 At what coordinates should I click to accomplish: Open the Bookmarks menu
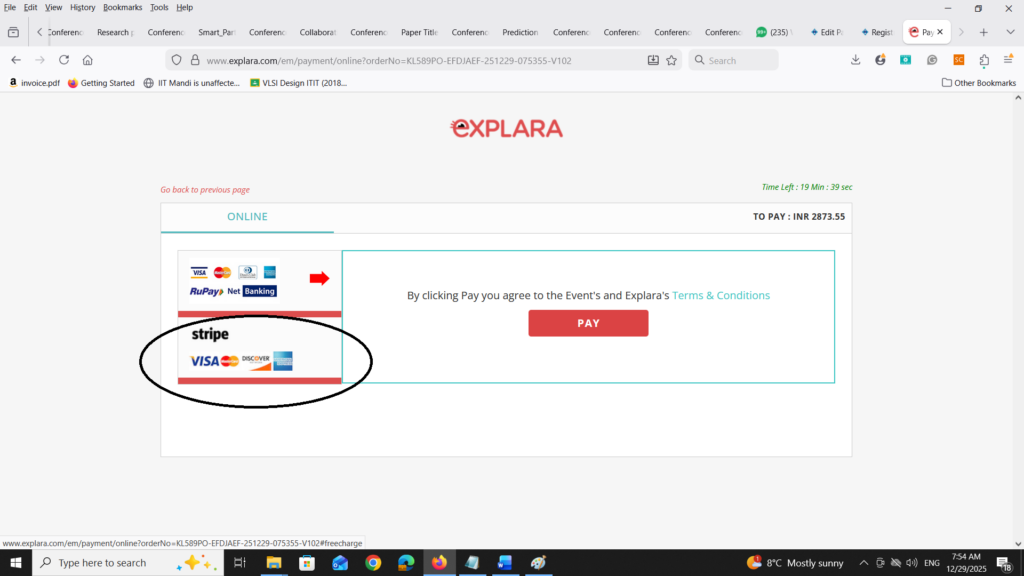point(123,7)
